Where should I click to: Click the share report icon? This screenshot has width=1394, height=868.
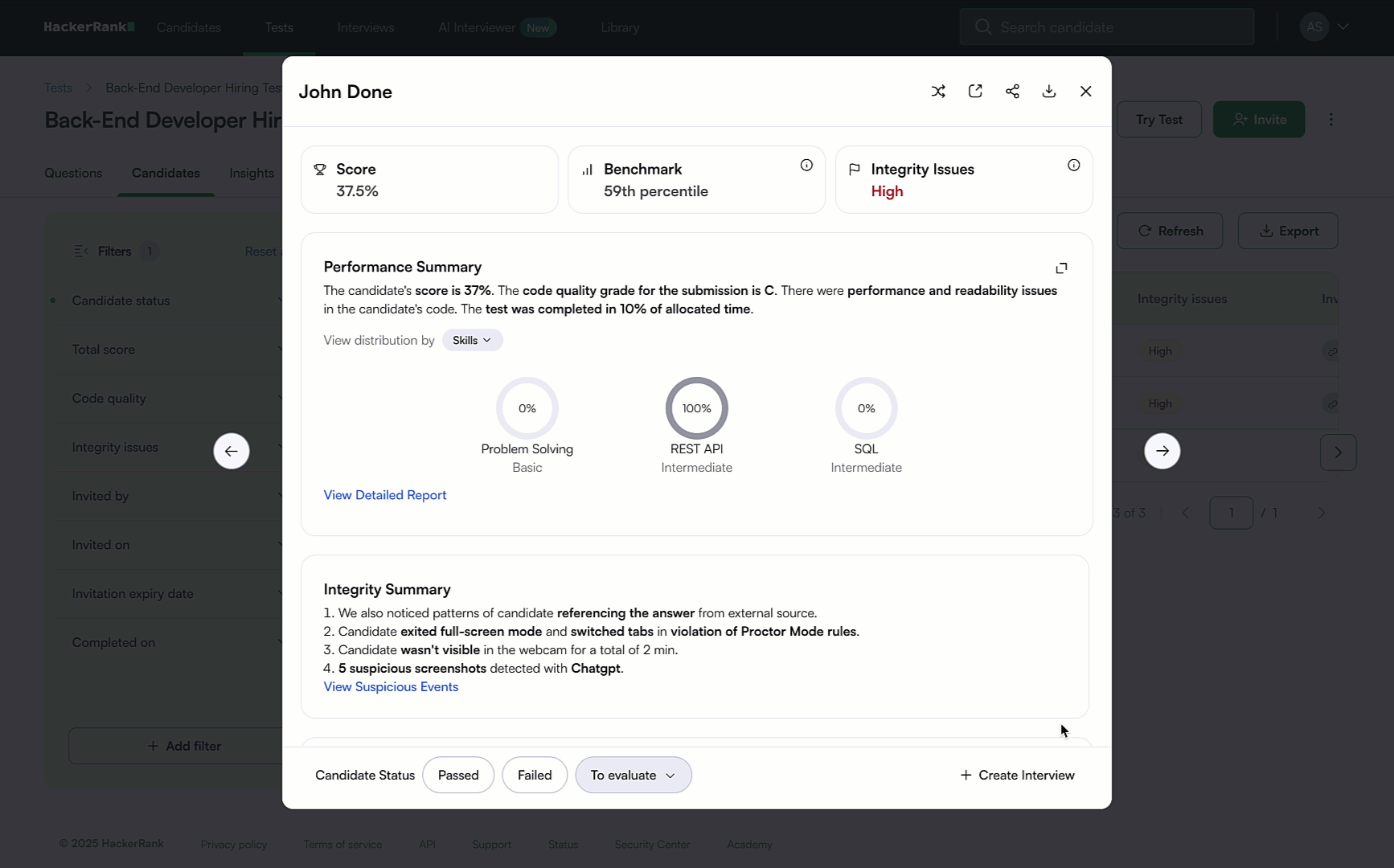(1012, 91)
